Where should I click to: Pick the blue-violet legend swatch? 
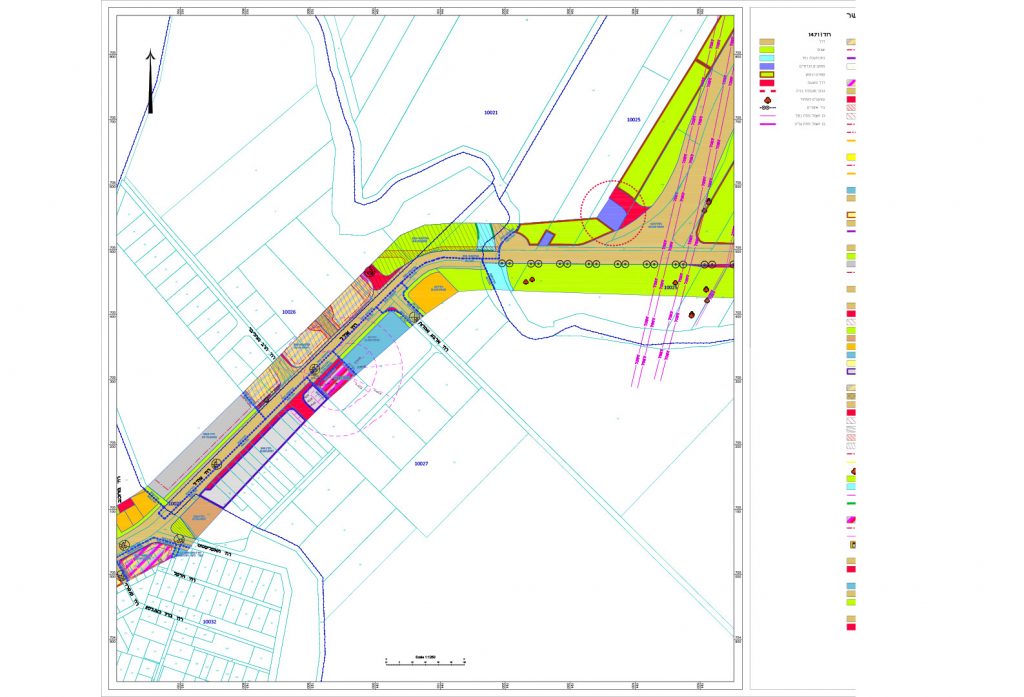(x=768, y=66)
